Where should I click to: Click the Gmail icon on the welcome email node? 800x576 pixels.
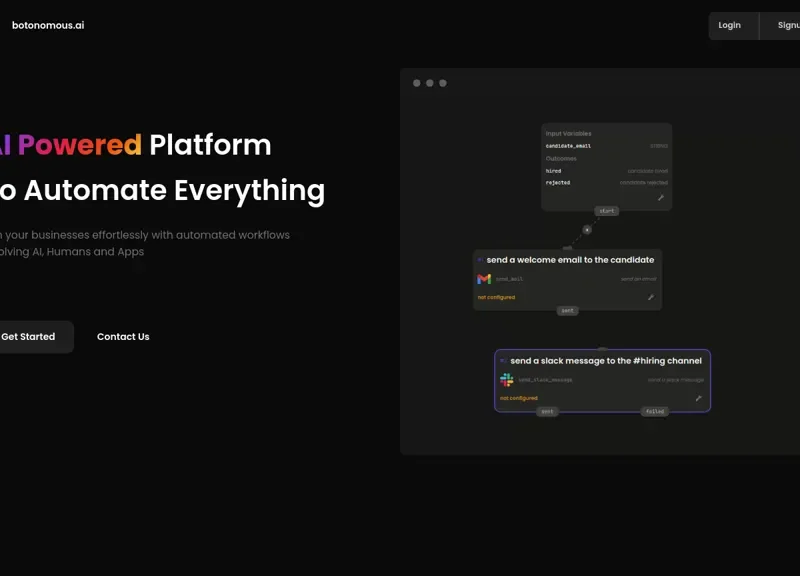coord(483,279)
